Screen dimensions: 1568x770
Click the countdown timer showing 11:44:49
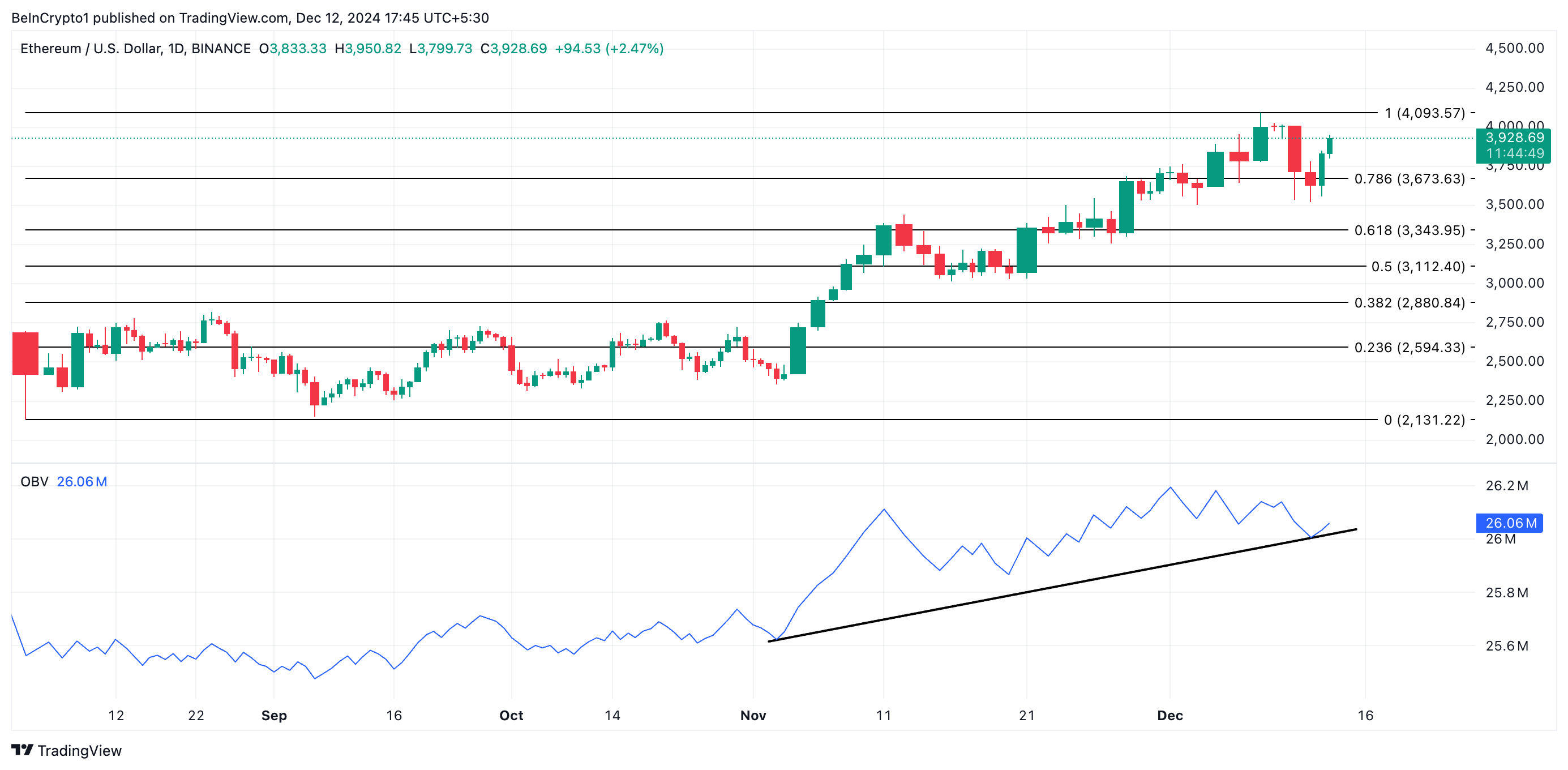(1516, 153)
